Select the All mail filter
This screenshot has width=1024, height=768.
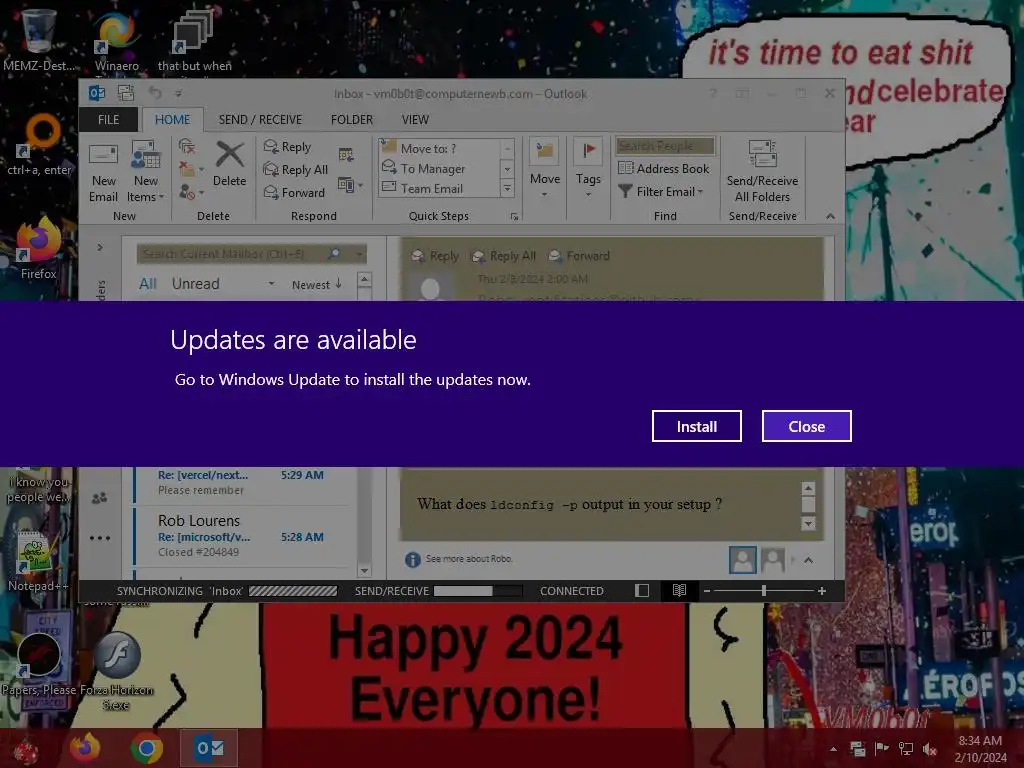click(x=148, y=283)
